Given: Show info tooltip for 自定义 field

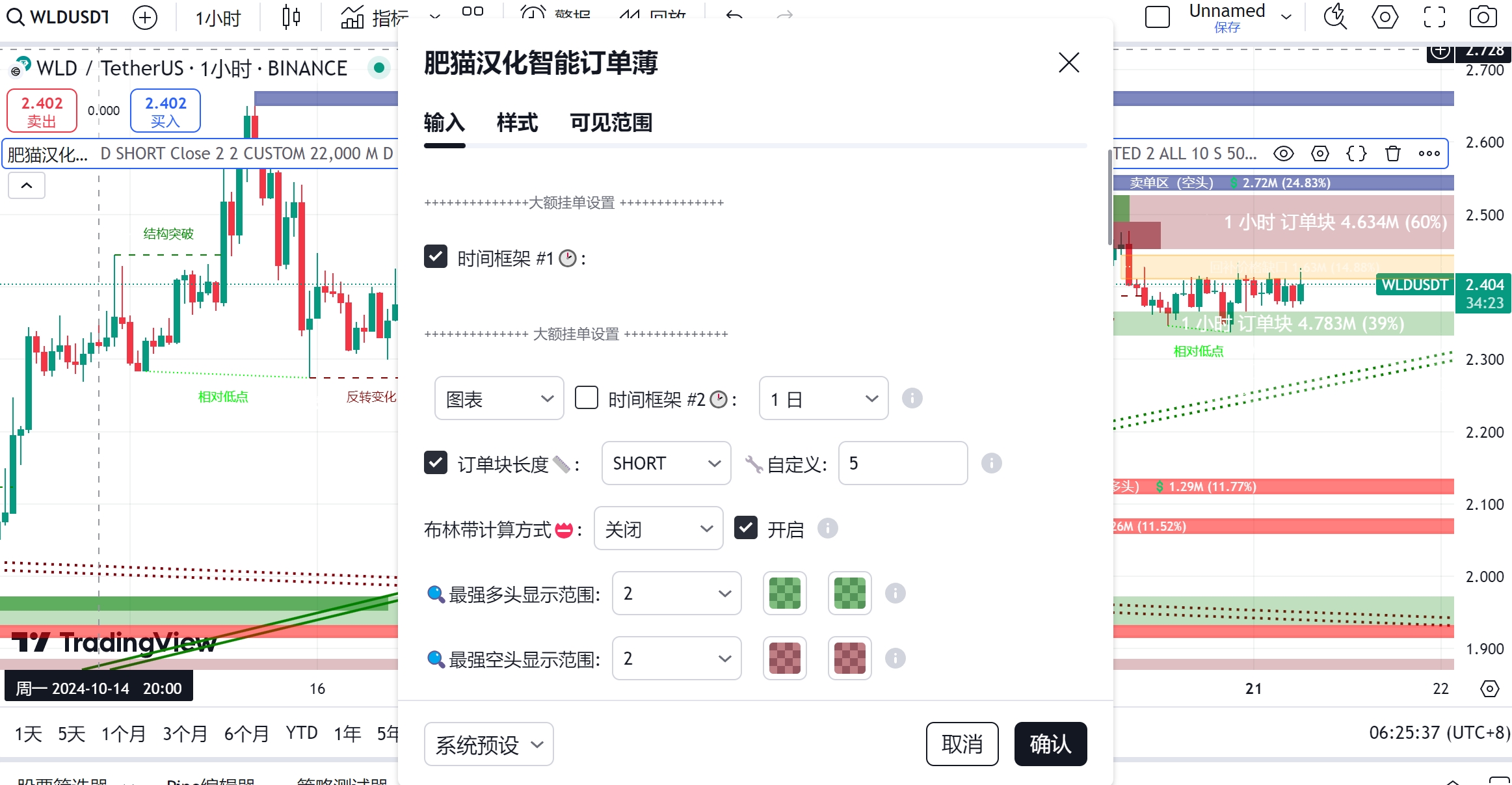Looking at the screenshot, I should click(992, 463).
